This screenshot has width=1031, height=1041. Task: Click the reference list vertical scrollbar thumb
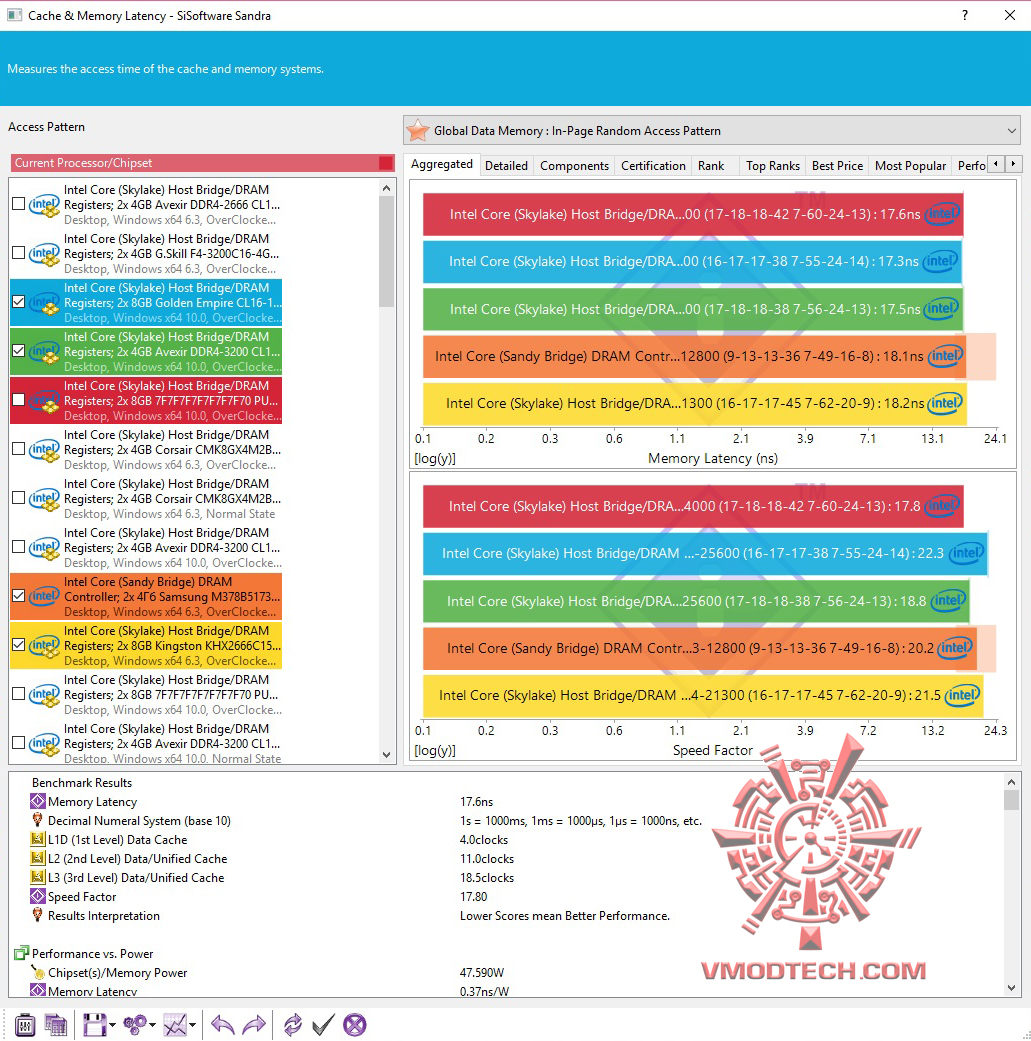[x=387, y=252]
